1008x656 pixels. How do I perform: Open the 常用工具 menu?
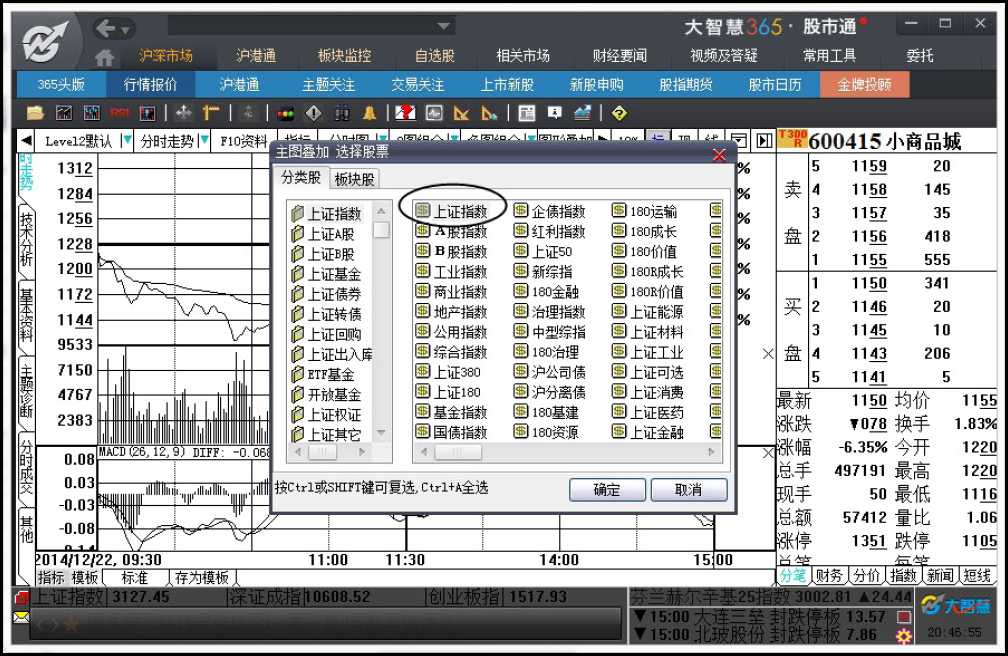[829, 56]
